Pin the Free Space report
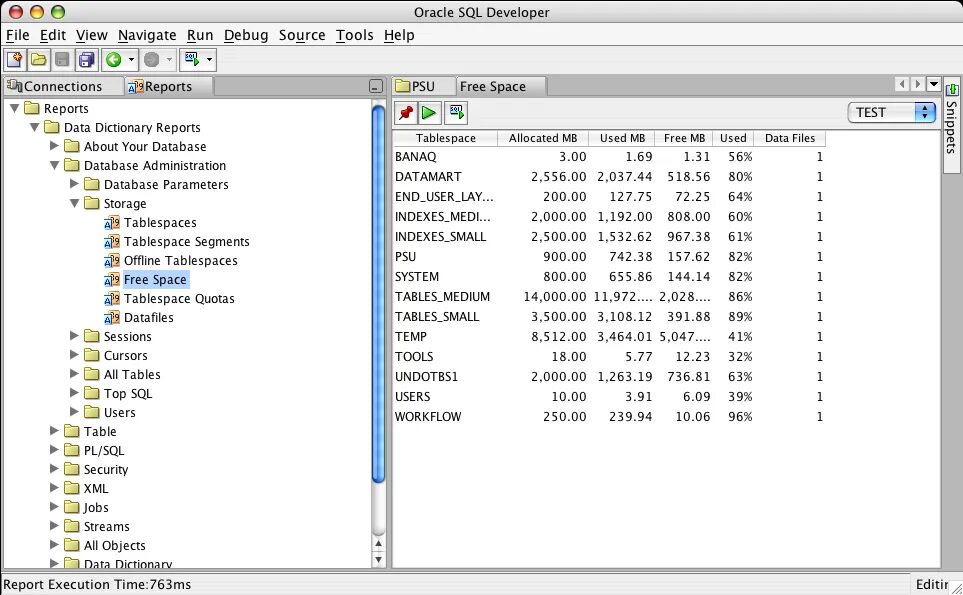 point(403,113)
